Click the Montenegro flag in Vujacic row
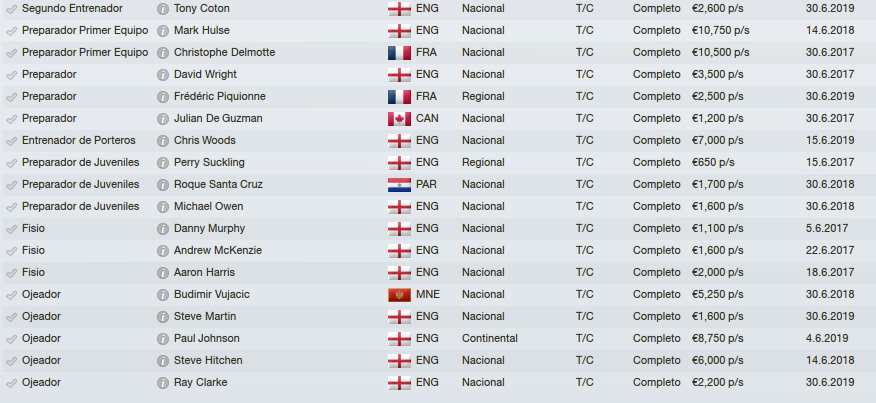 coord(399,295)
